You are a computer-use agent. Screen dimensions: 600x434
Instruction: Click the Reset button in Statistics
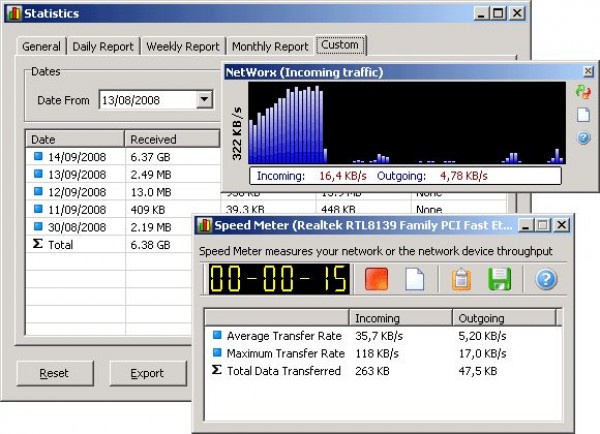click(54, 374)
